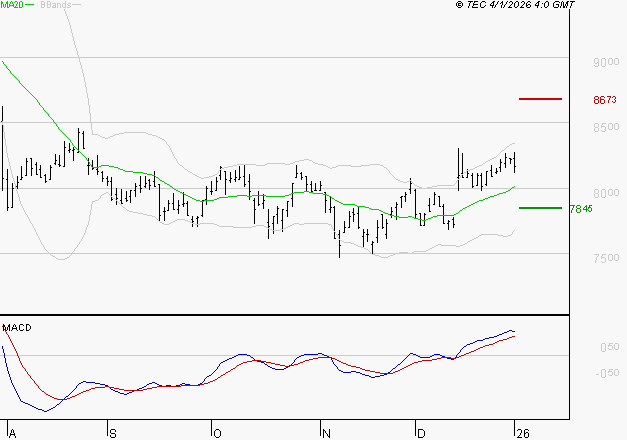
Task: Click the TEC 4/1/2026 timestamp text
Action: point(515,5)
